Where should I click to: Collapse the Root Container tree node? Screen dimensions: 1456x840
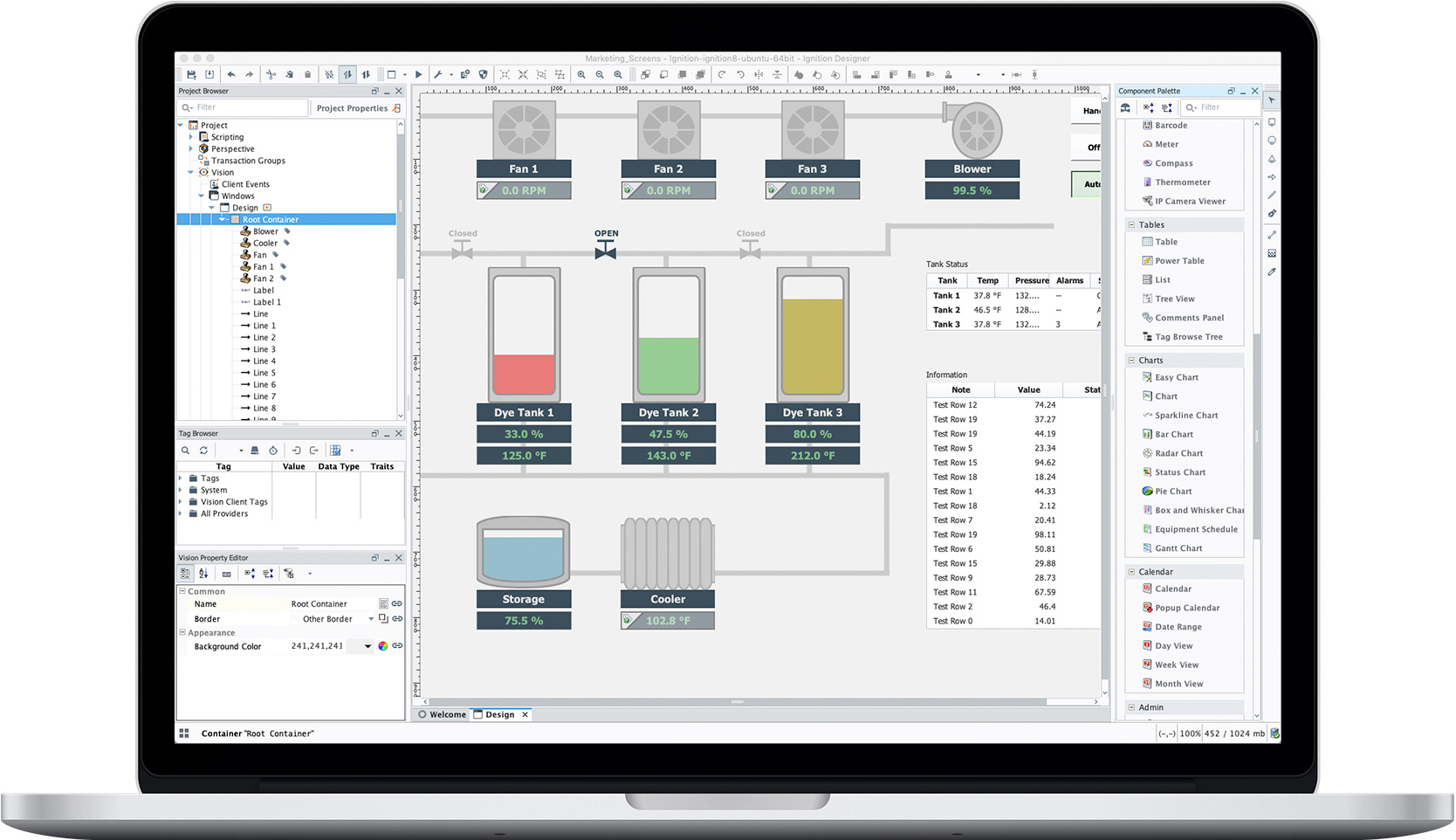(x=223, y=219)
